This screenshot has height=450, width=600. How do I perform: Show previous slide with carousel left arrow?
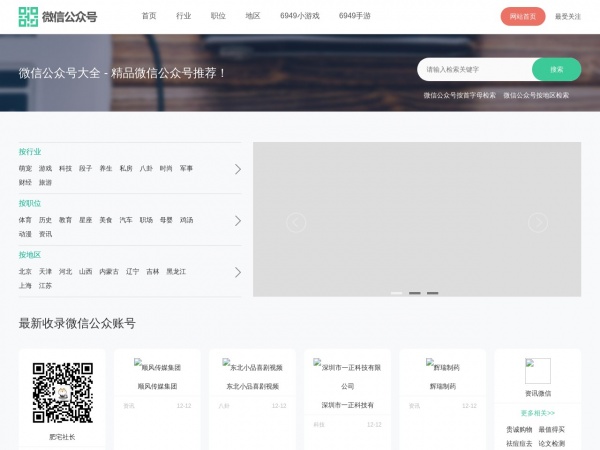(x=296, y=222)
